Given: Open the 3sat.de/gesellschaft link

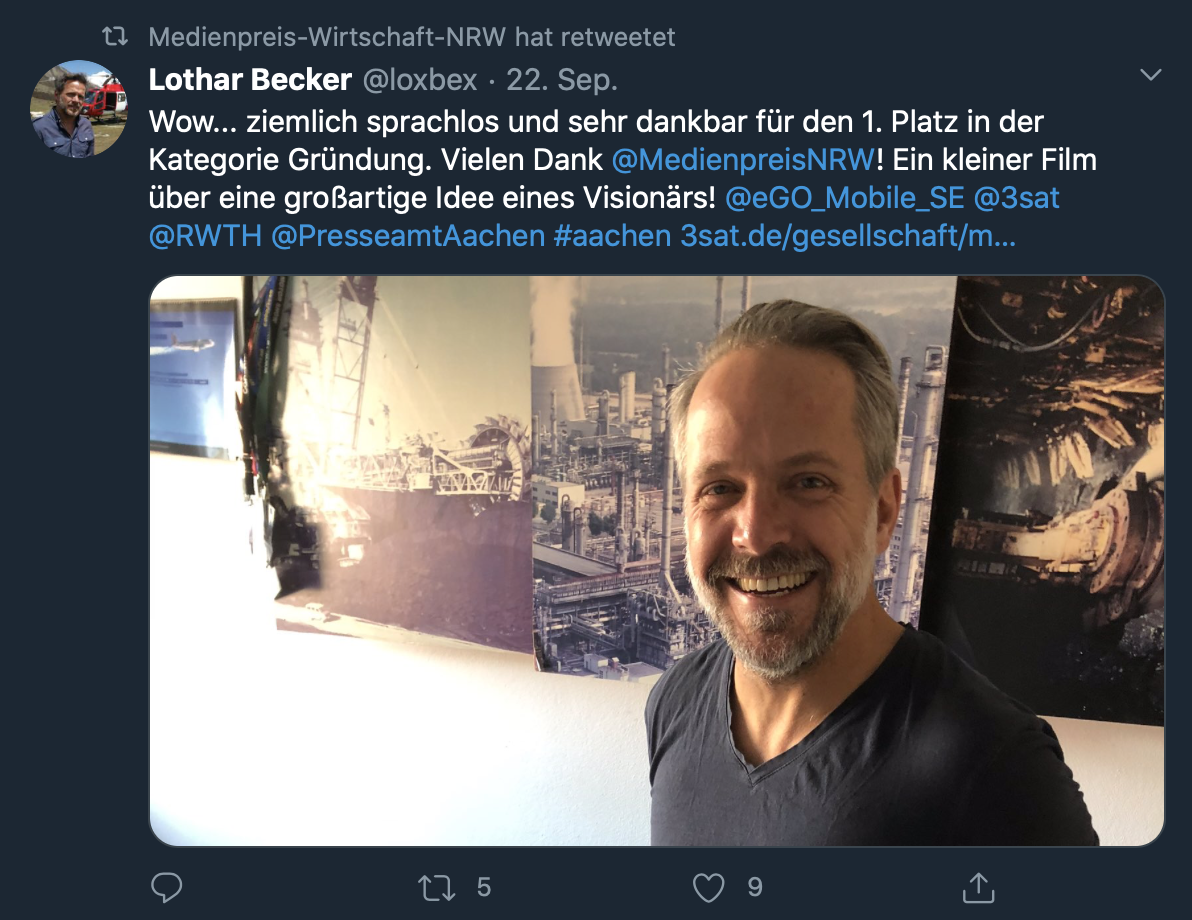Looking at the screenshot, I should click(848, 236).
